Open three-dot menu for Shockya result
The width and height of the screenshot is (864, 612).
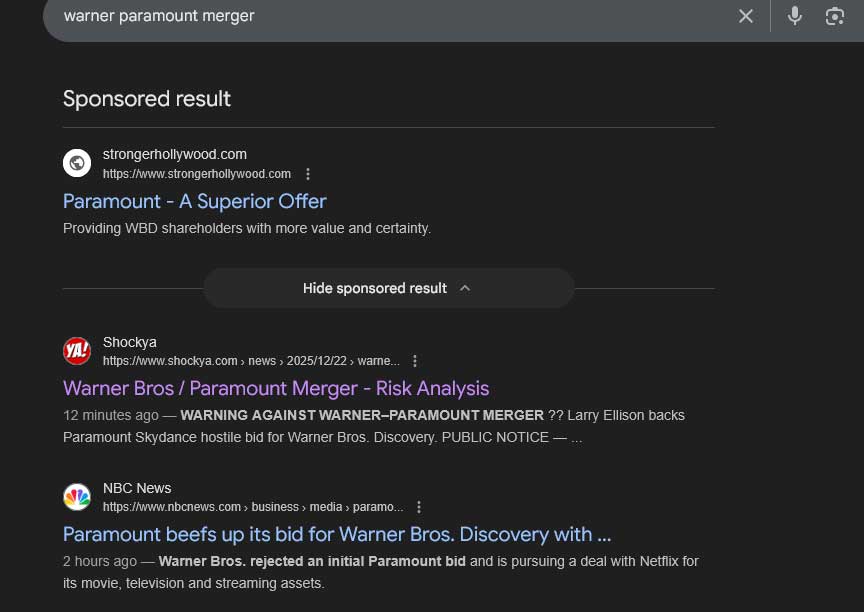click(x=415, y=361)
